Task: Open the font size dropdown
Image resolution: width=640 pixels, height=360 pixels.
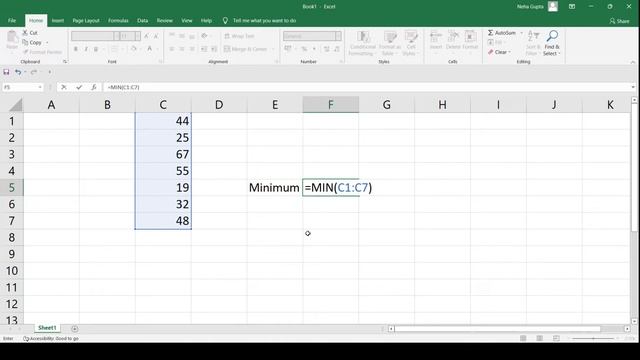Action: [138, 36]
